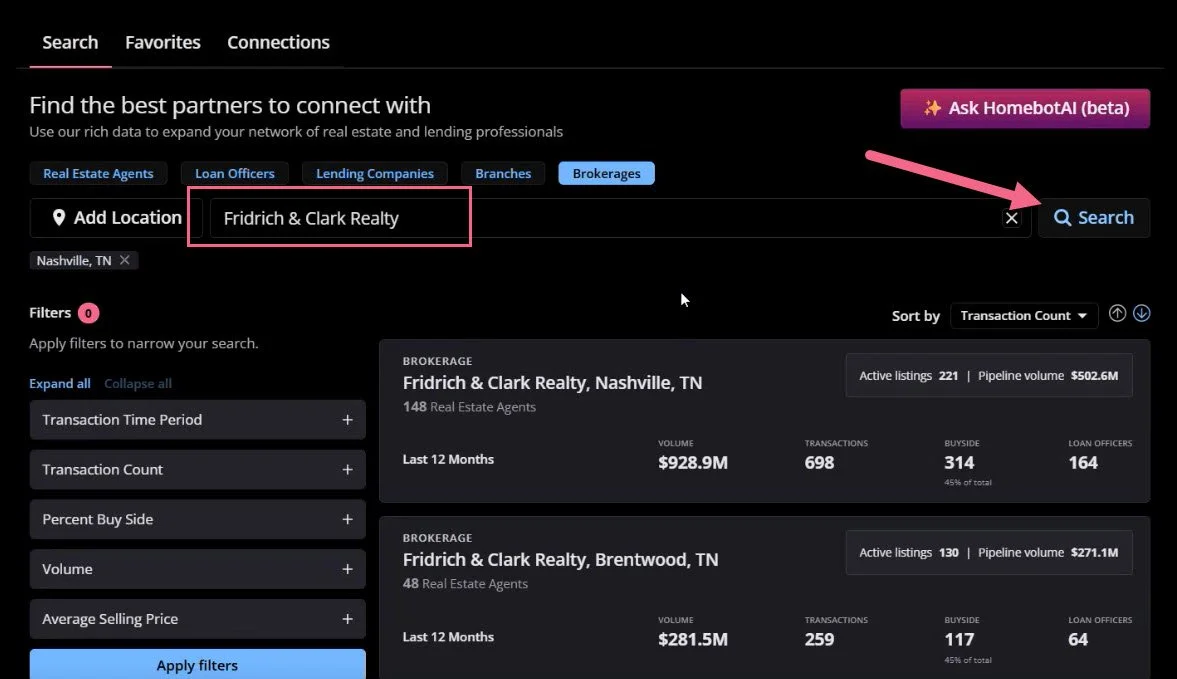The width and height of the screenshot is (1177, 679).
Task: Click the 117 buyside value
Action: tap(959, 639)
